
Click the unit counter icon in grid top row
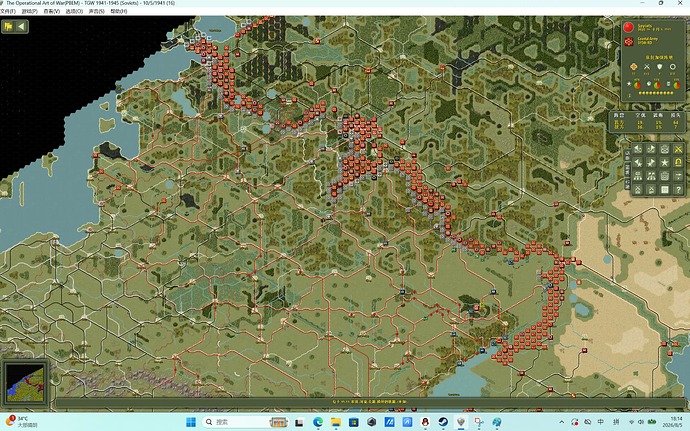coord(664,149)
